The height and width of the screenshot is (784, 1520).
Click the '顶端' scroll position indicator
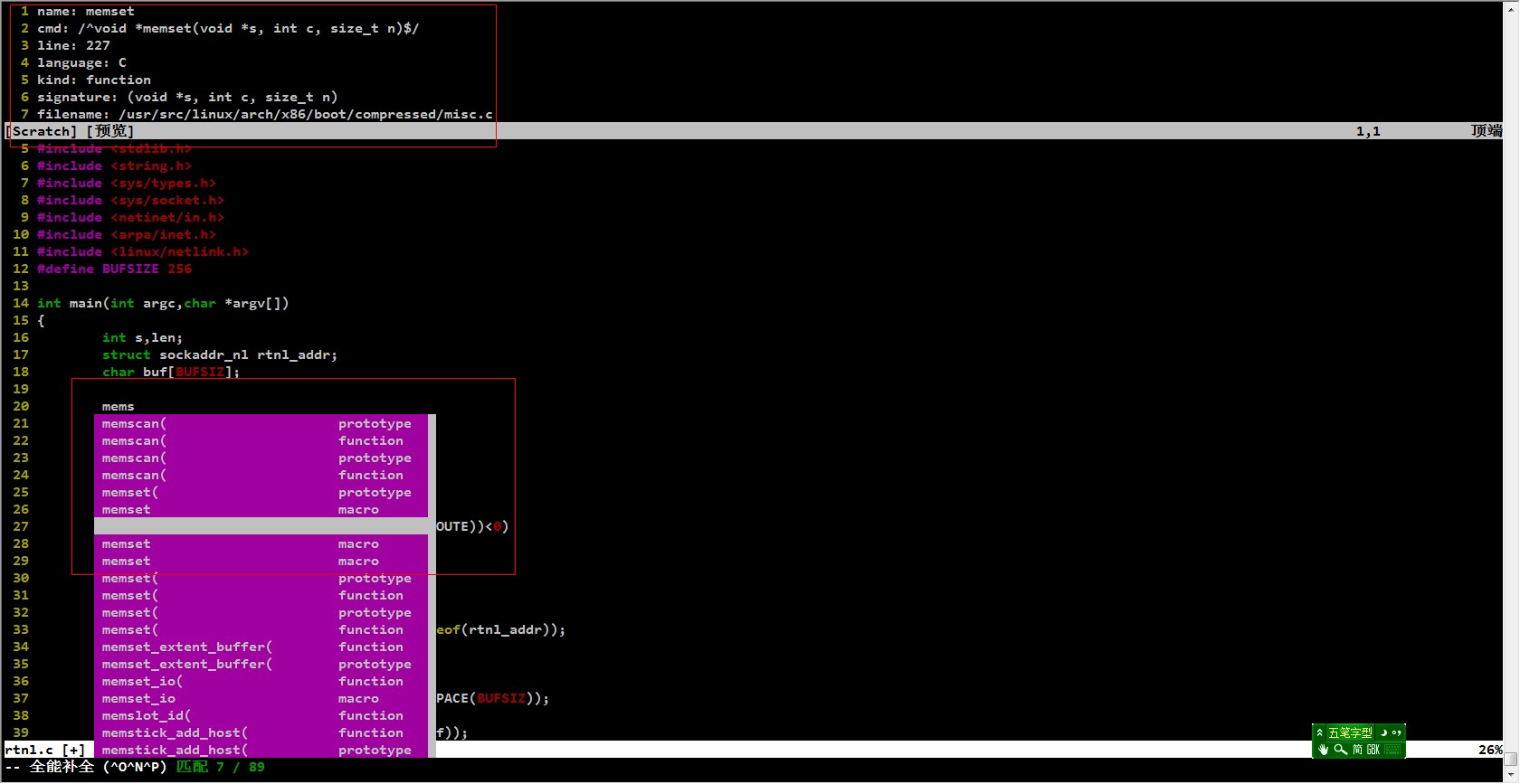[x=1487, y=131]
